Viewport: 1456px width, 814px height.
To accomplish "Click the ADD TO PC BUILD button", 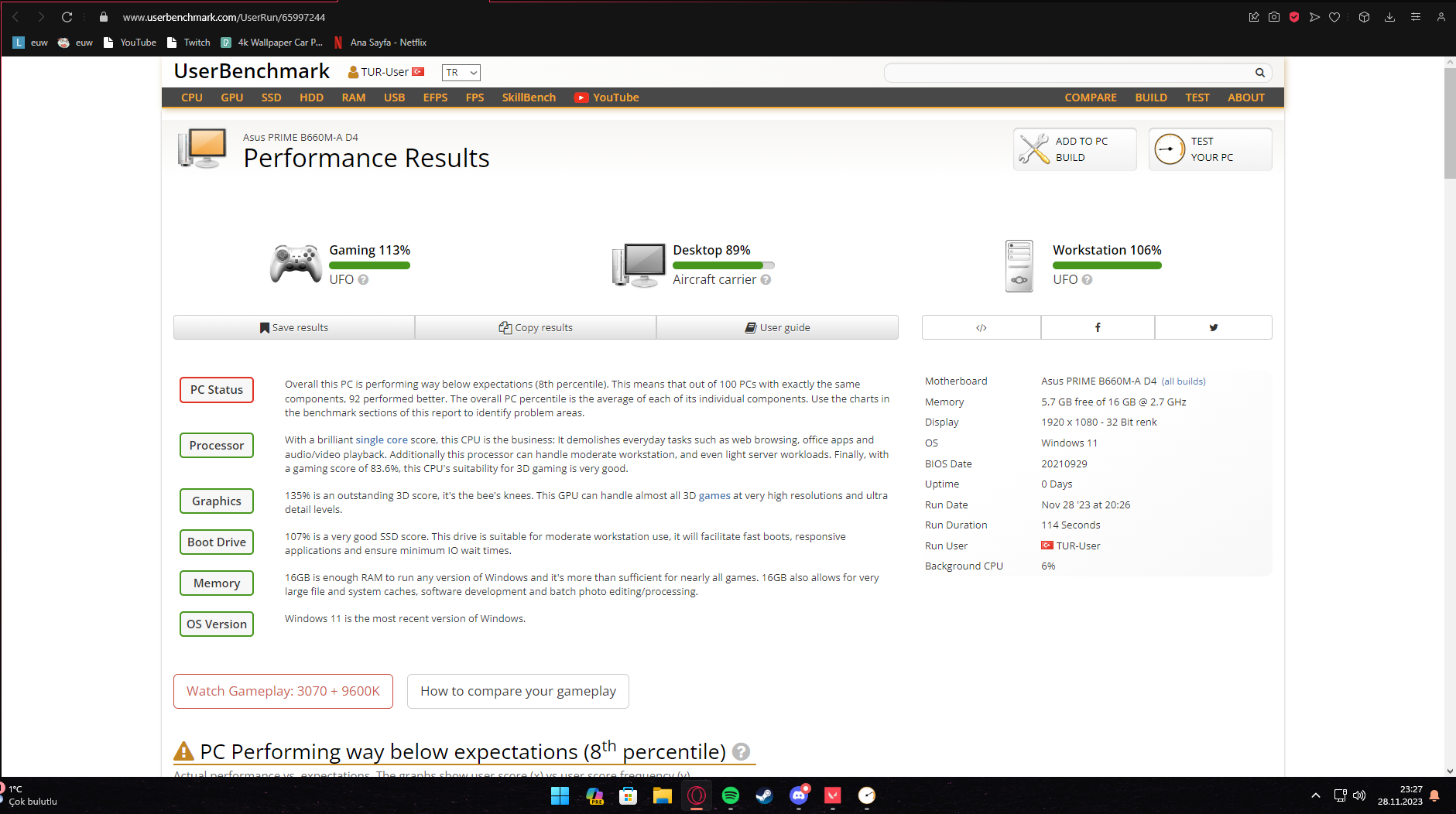I will click(x=1075, y=149).
